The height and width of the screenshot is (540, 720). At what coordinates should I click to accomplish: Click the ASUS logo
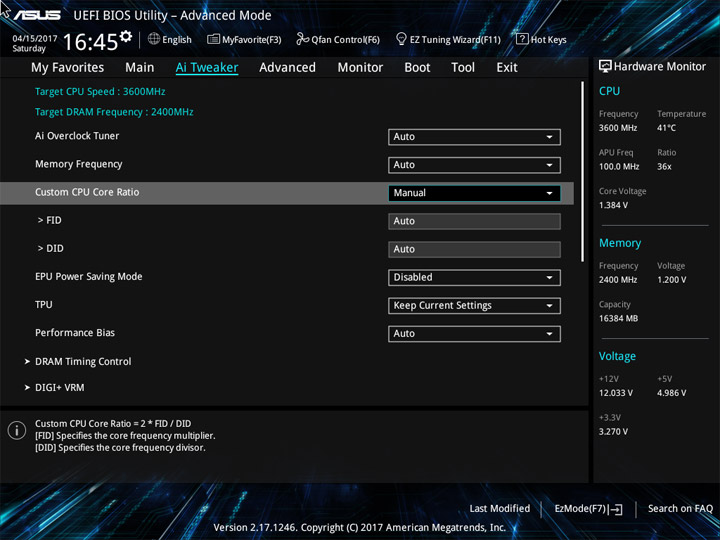37,15
